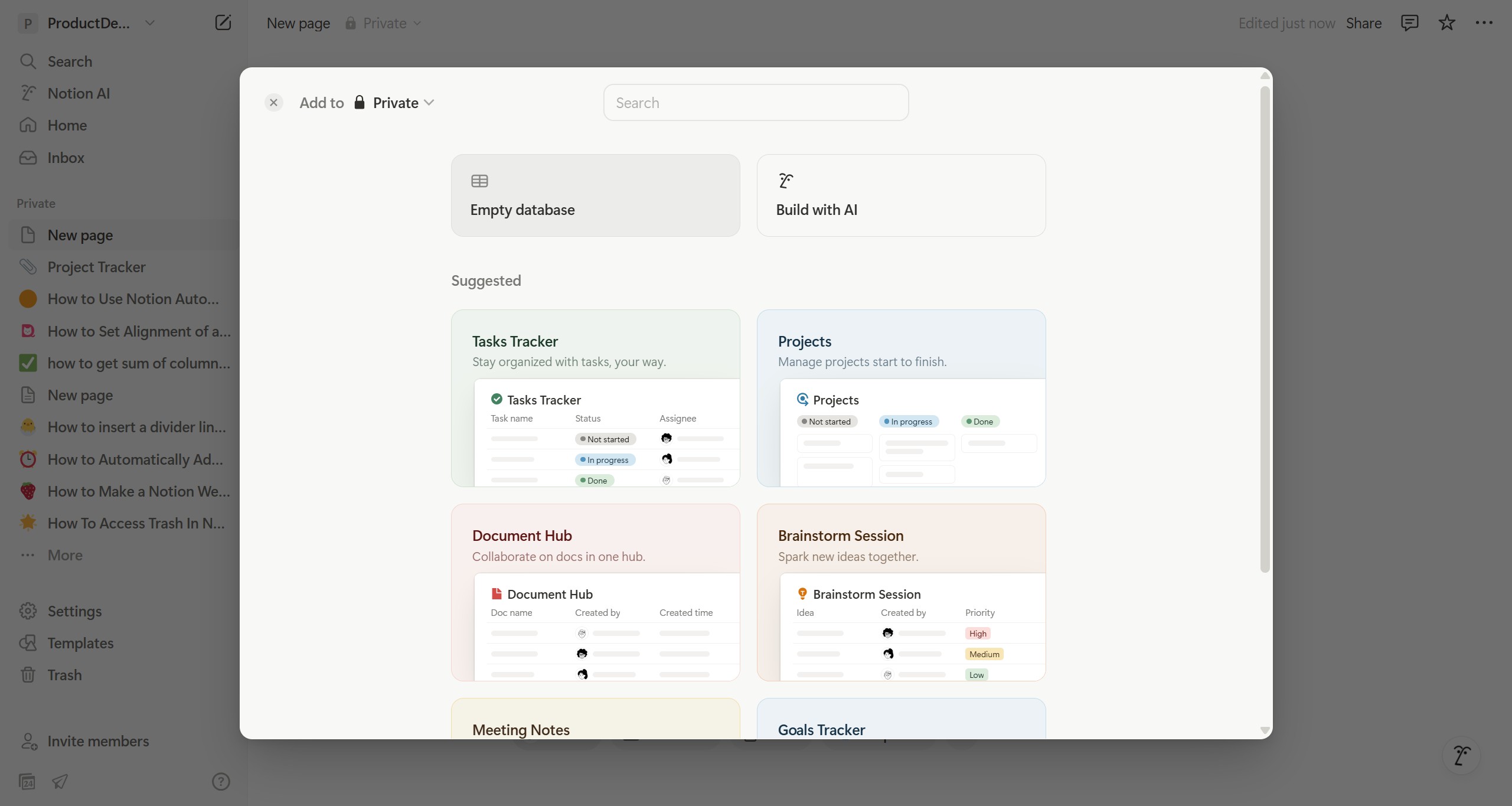Select the Meeting Notes template
This screenshot has width=1512, height=806.
595,719
